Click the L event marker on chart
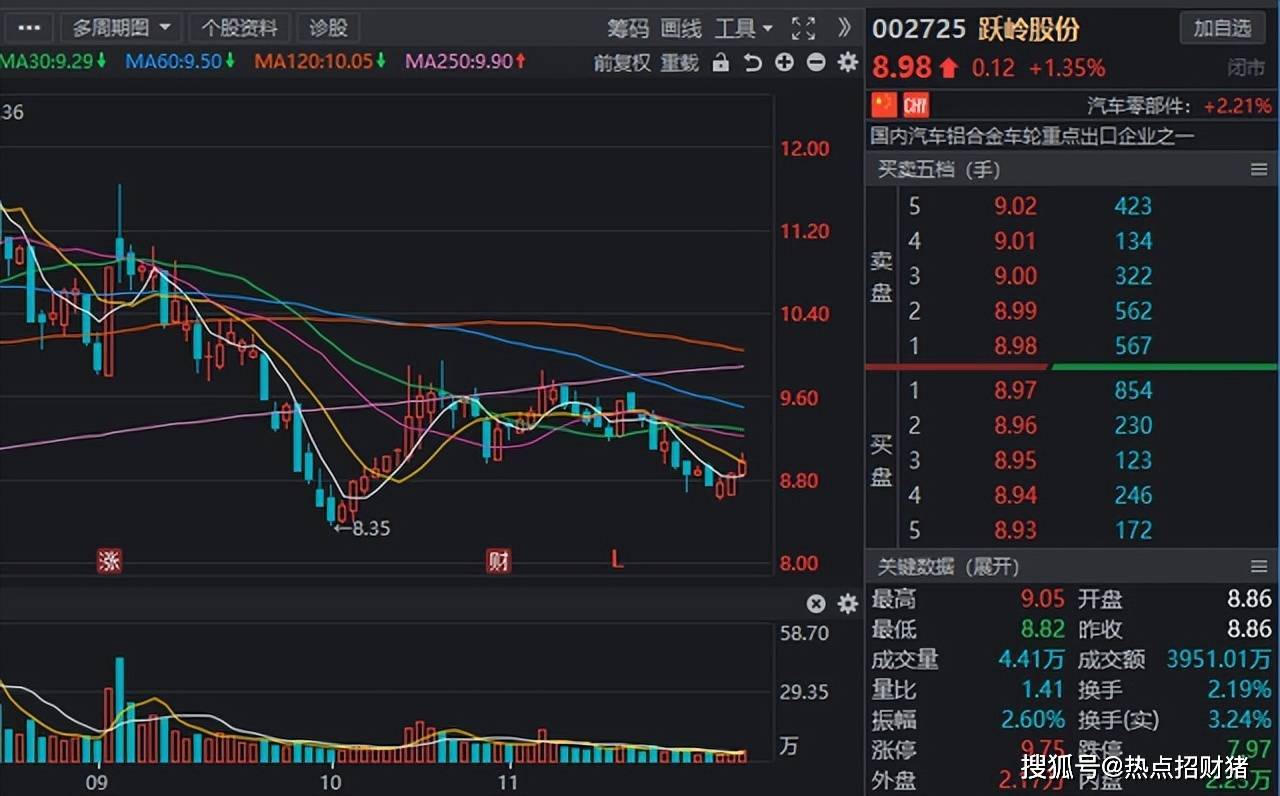The image size is (1280, 796). click(617, 560)
